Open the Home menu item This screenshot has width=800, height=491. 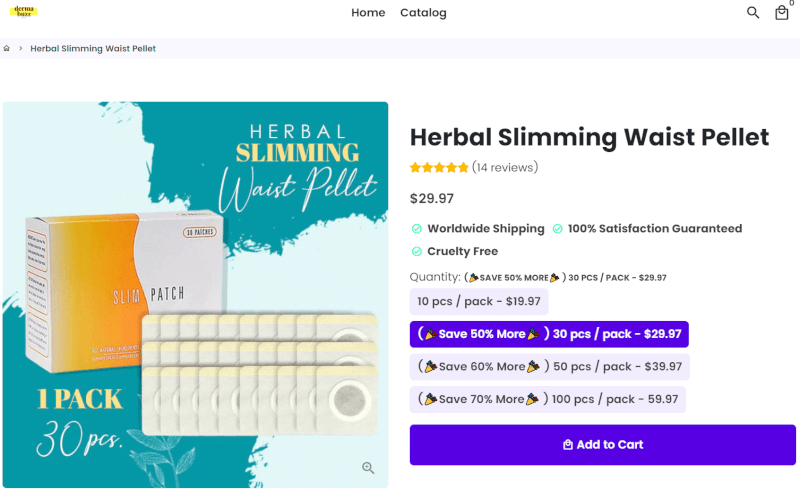(x=368, y=13)
